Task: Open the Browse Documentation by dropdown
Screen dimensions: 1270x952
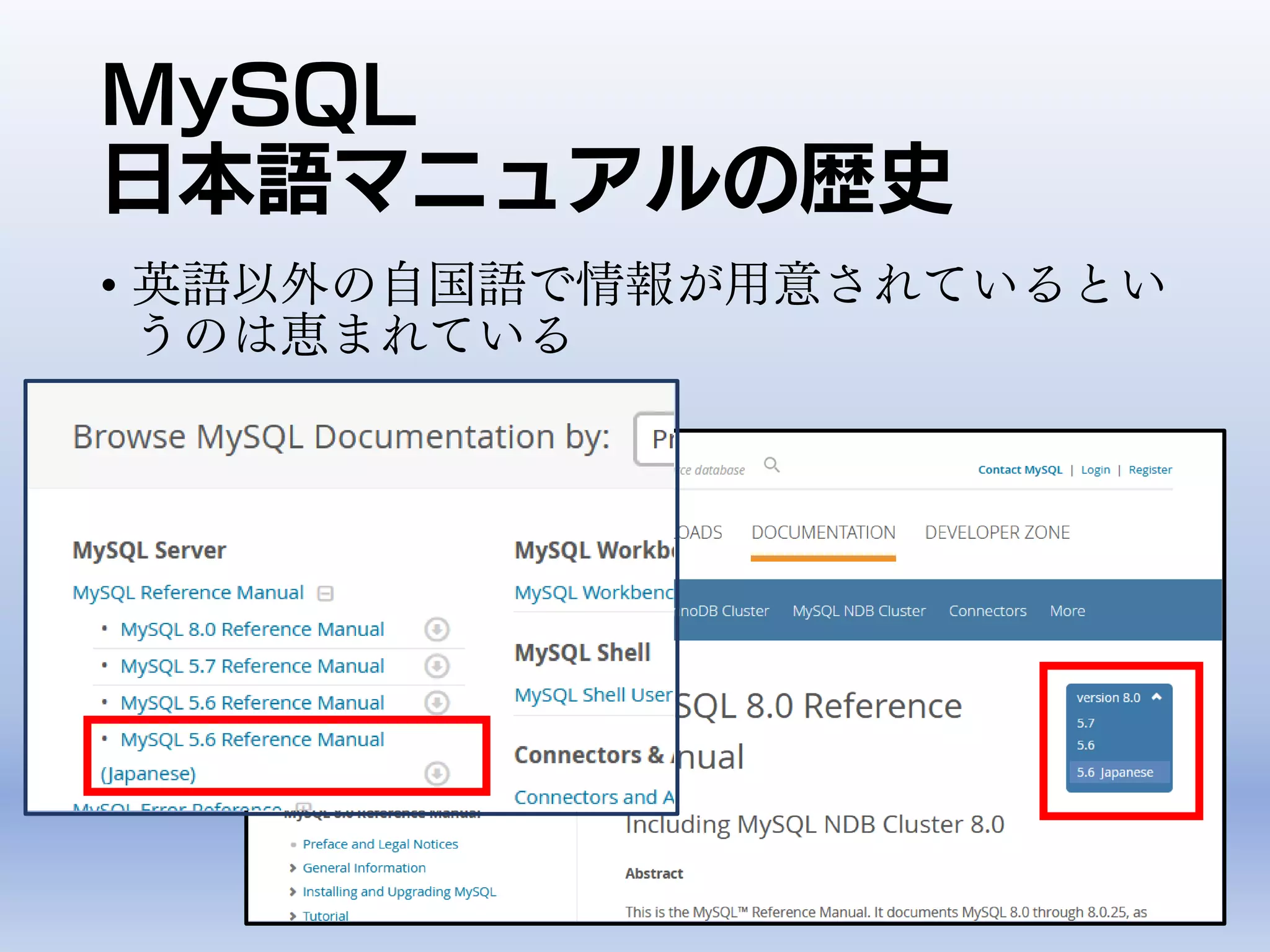Action: (655, 439)
